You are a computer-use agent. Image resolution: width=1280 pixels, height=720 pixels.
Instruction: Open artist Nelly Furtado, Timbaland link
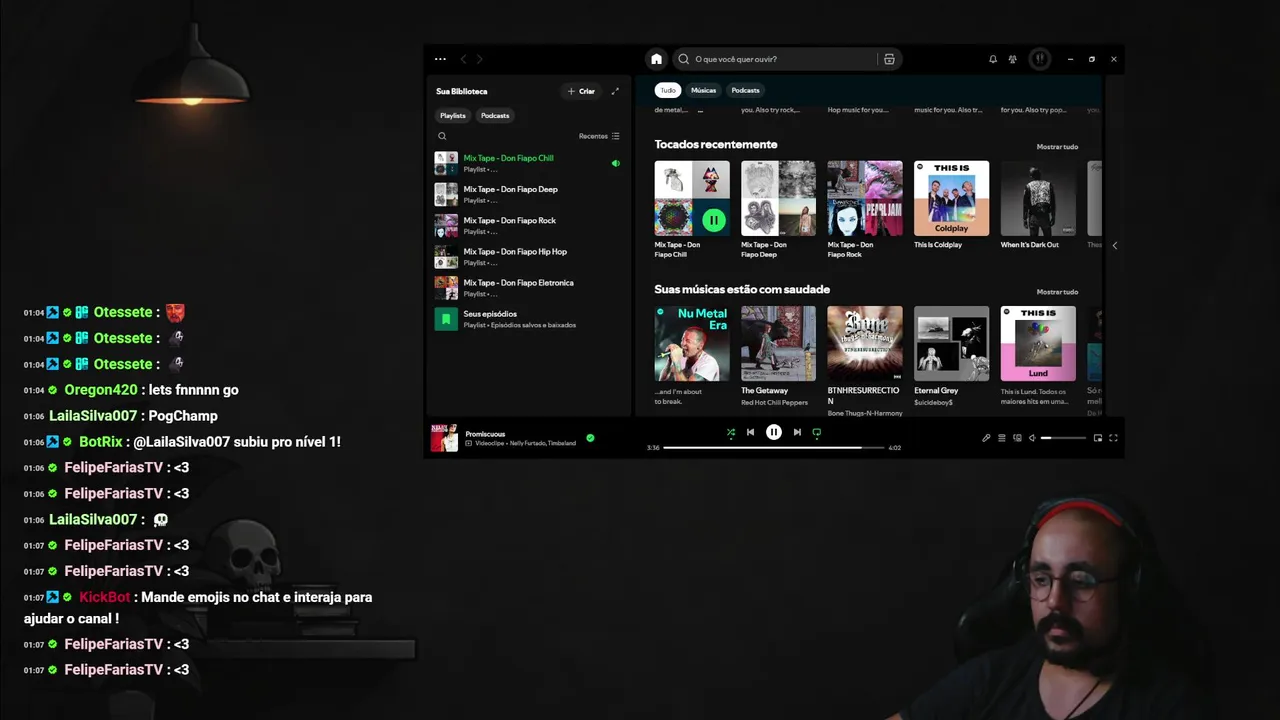(x=543, y=443)
